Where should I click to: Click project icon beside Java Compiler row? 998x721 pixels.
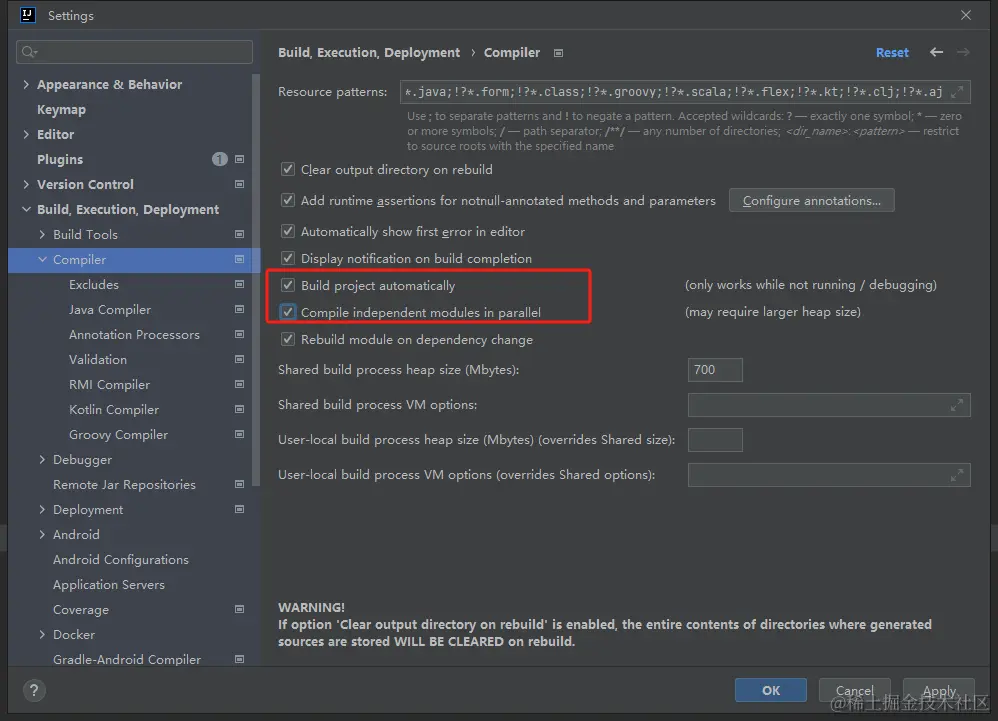tap(239, 309)
